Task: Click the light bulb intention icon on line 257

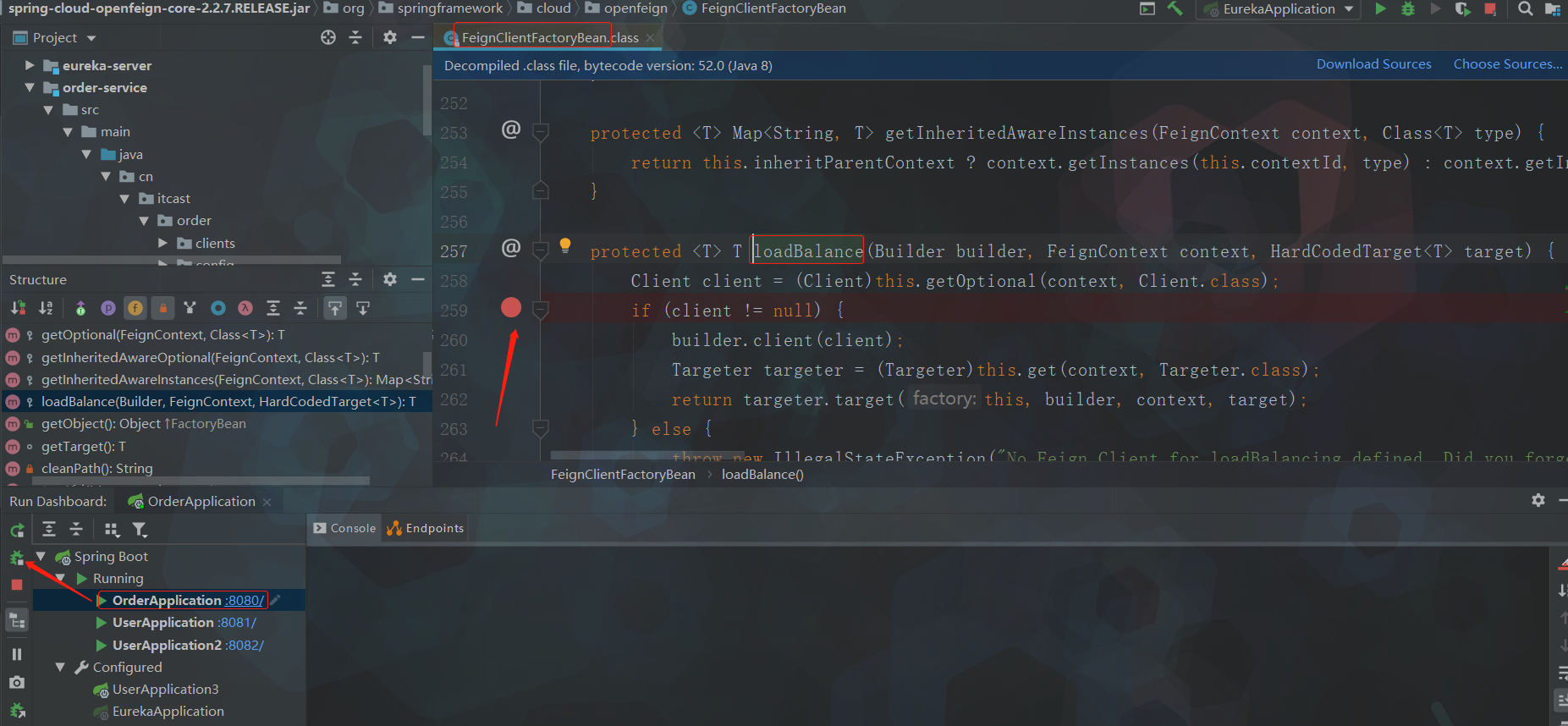Action: click(565, 246)
